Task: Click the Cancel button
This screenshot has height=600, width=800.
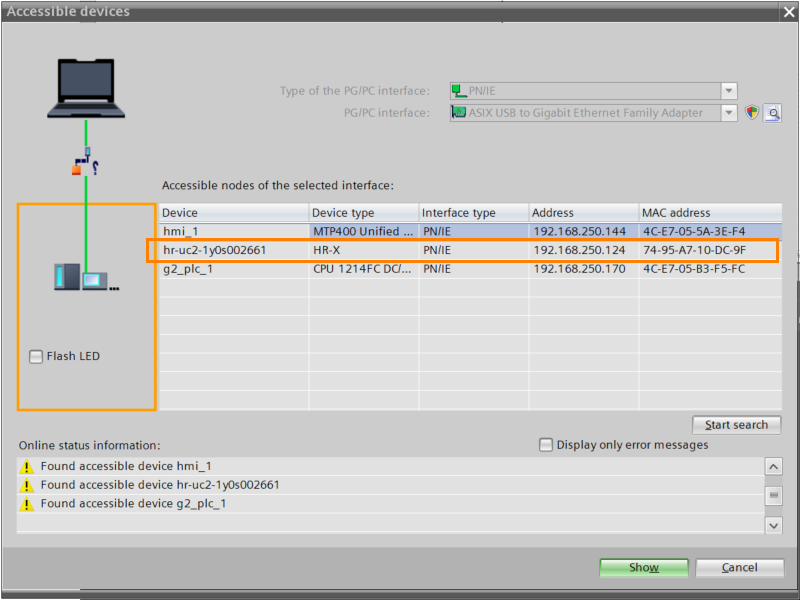Action: click(740, 567)
